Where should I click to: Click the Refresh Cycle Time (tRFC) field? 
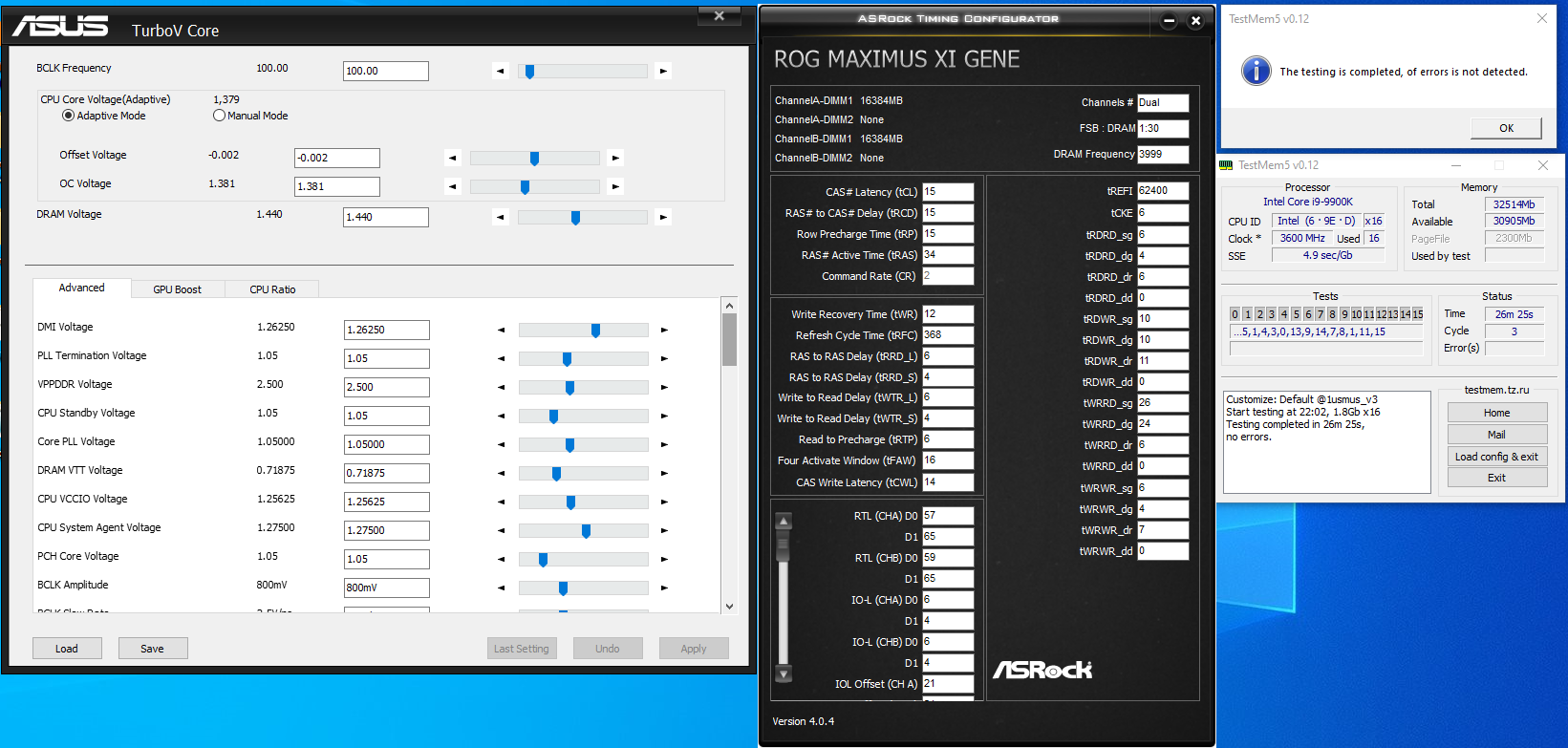point(948,335)
